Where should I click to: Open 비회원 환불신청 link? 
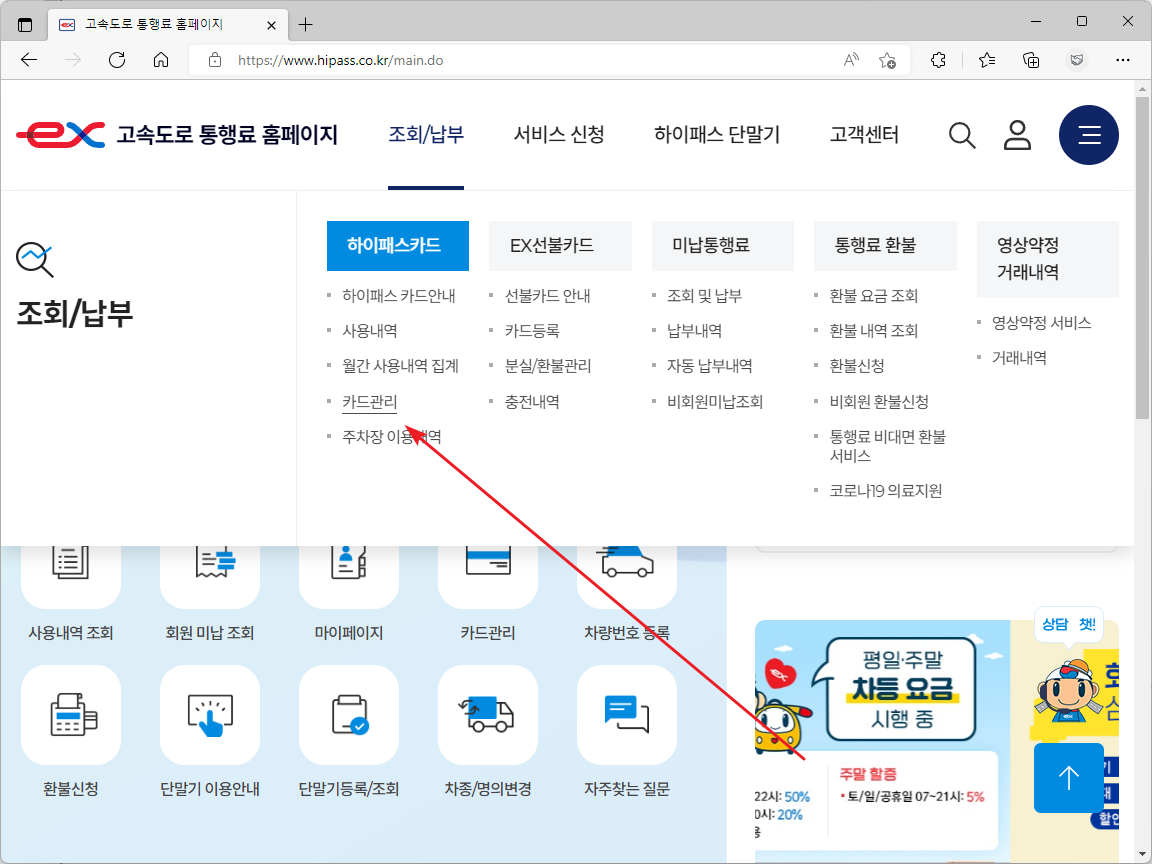pos(879,402)
